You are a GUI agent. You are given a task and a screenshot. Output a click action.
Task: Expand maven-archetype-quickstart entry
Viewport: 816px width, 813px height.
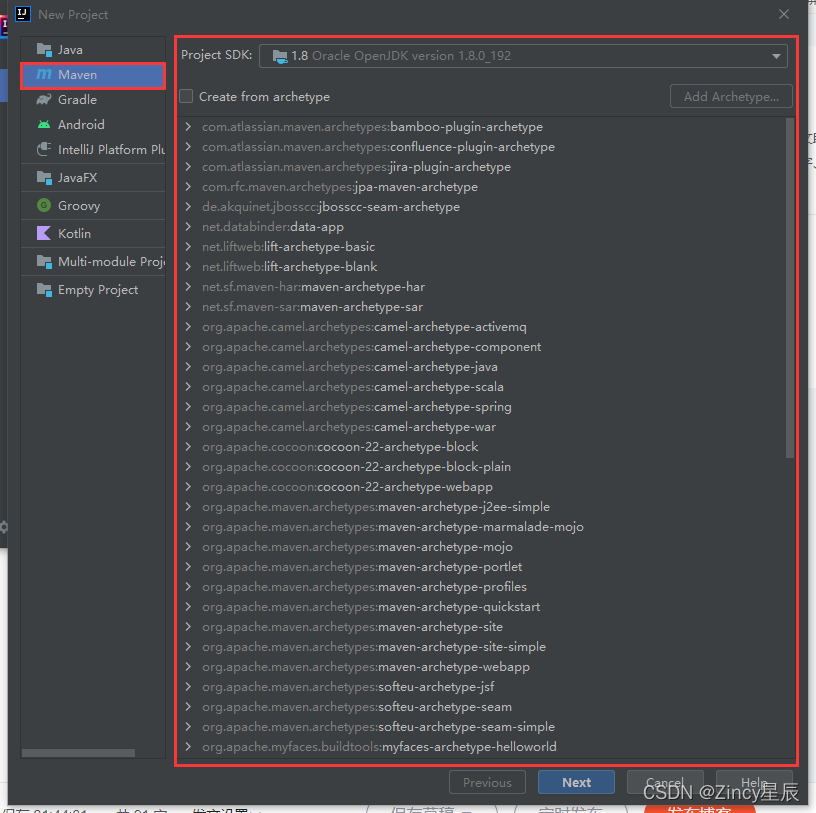(188, 606)
